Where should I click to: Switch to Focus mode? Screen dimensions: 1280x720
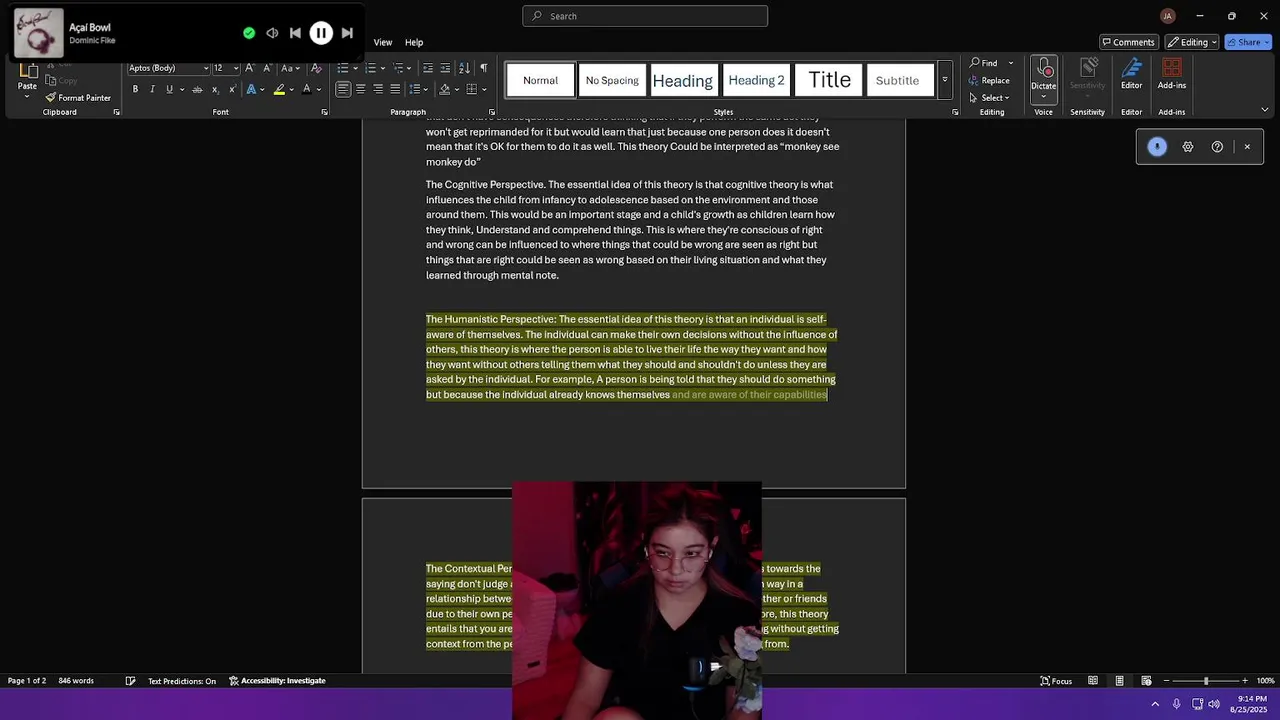(x=1056, y=681)
